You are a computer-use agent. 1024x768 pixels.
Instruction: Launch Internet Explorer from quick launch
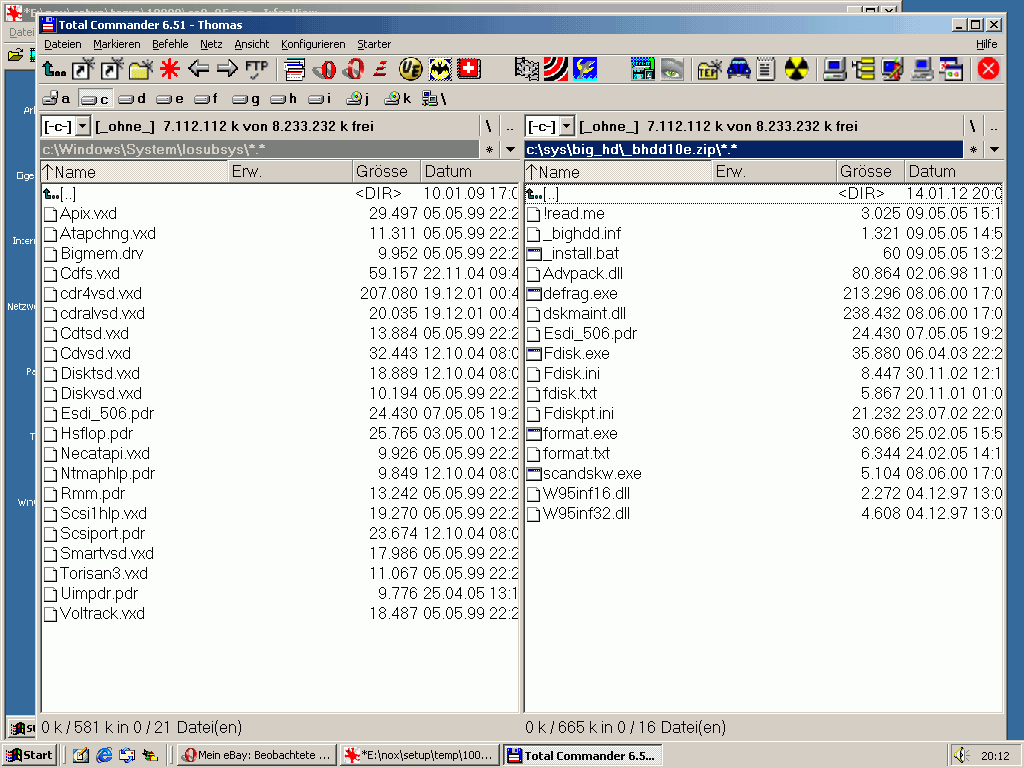104,755
